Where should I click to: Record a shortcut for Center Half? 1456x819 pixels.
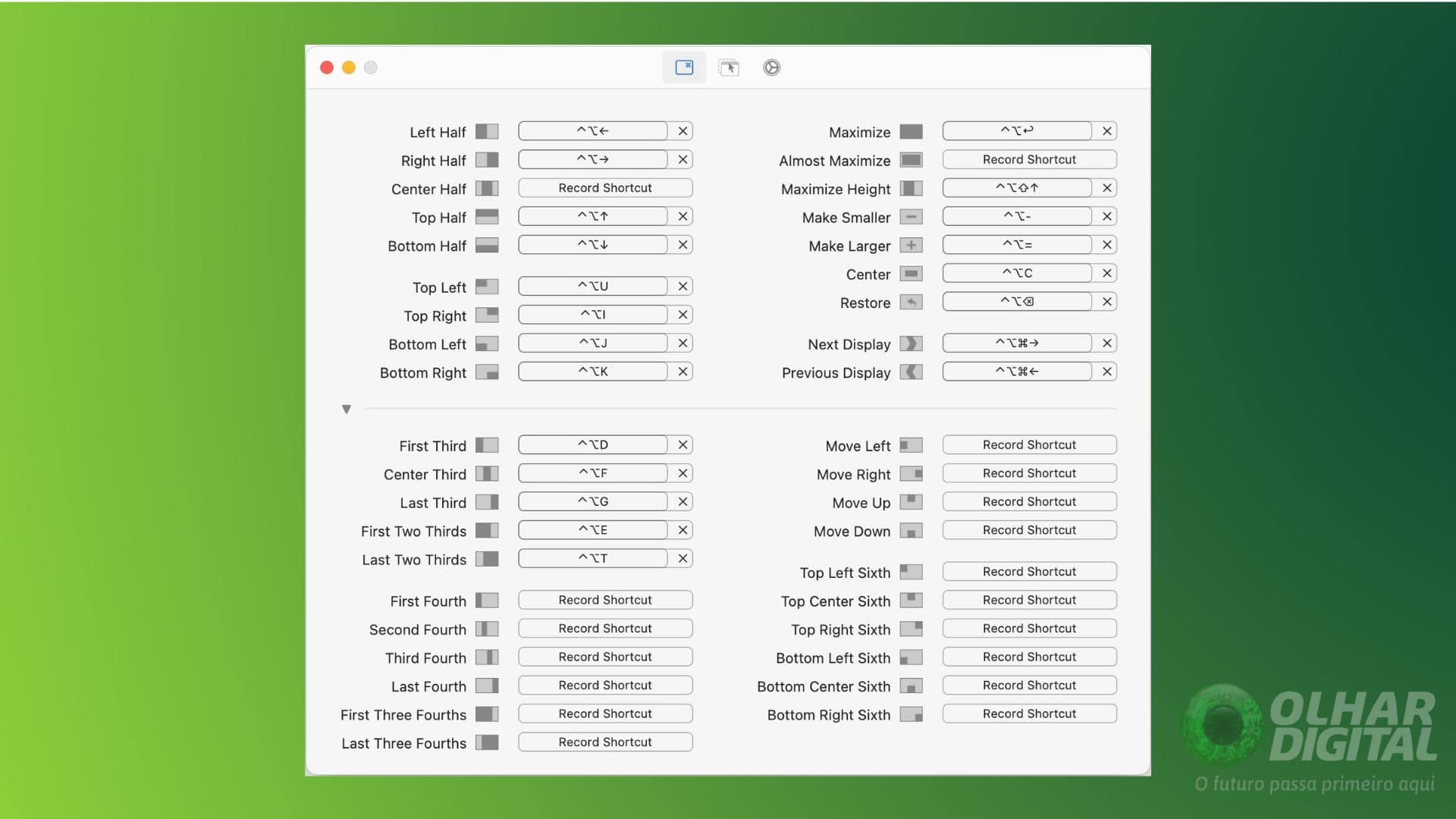click(604, 187)
